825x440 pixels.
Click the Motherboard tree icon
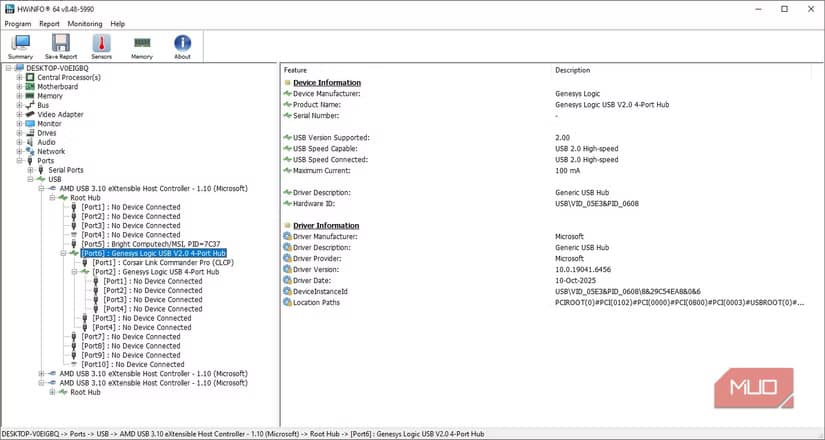pos(30,86)
